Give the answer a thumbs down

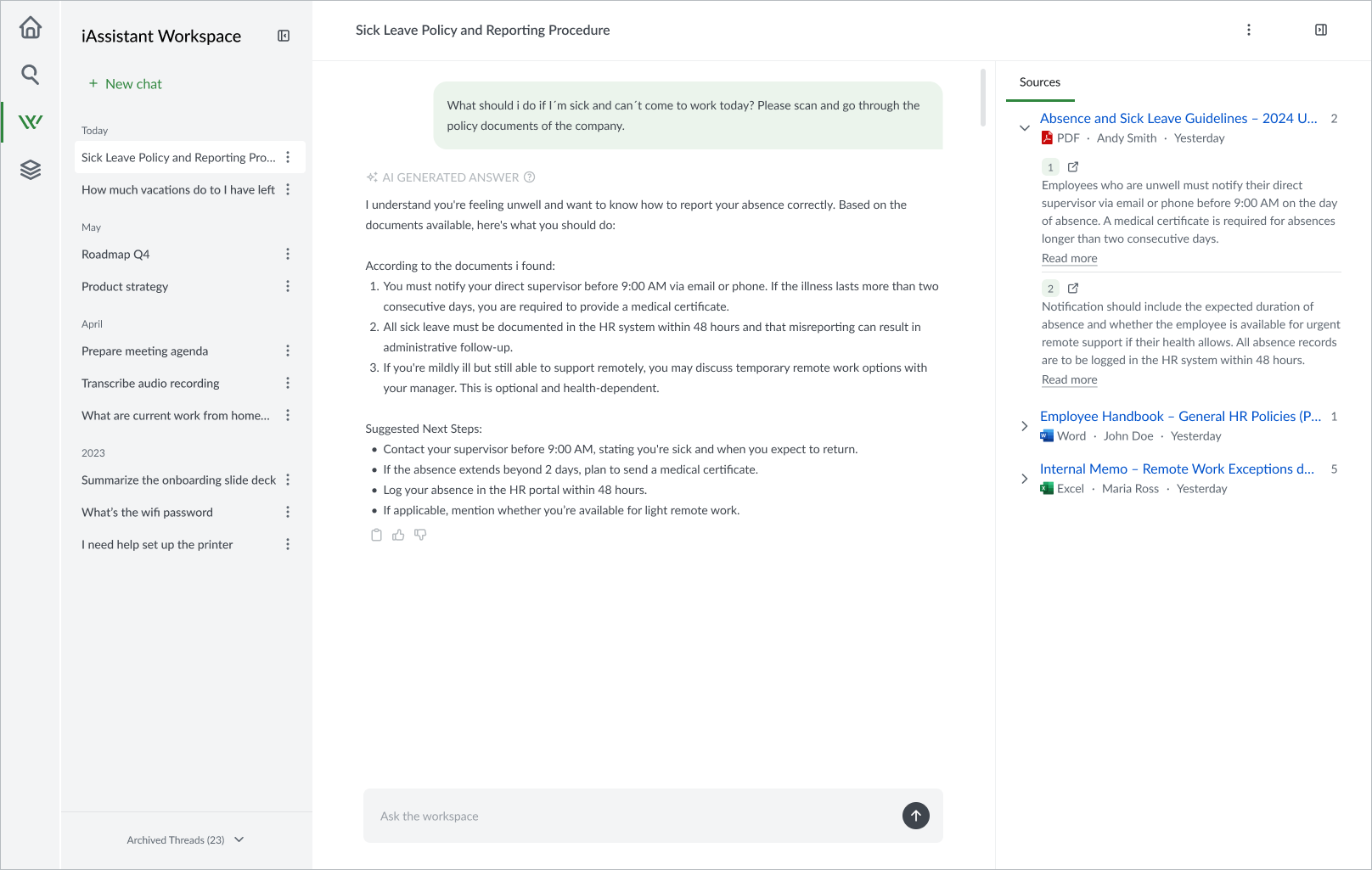pos(420,535)
